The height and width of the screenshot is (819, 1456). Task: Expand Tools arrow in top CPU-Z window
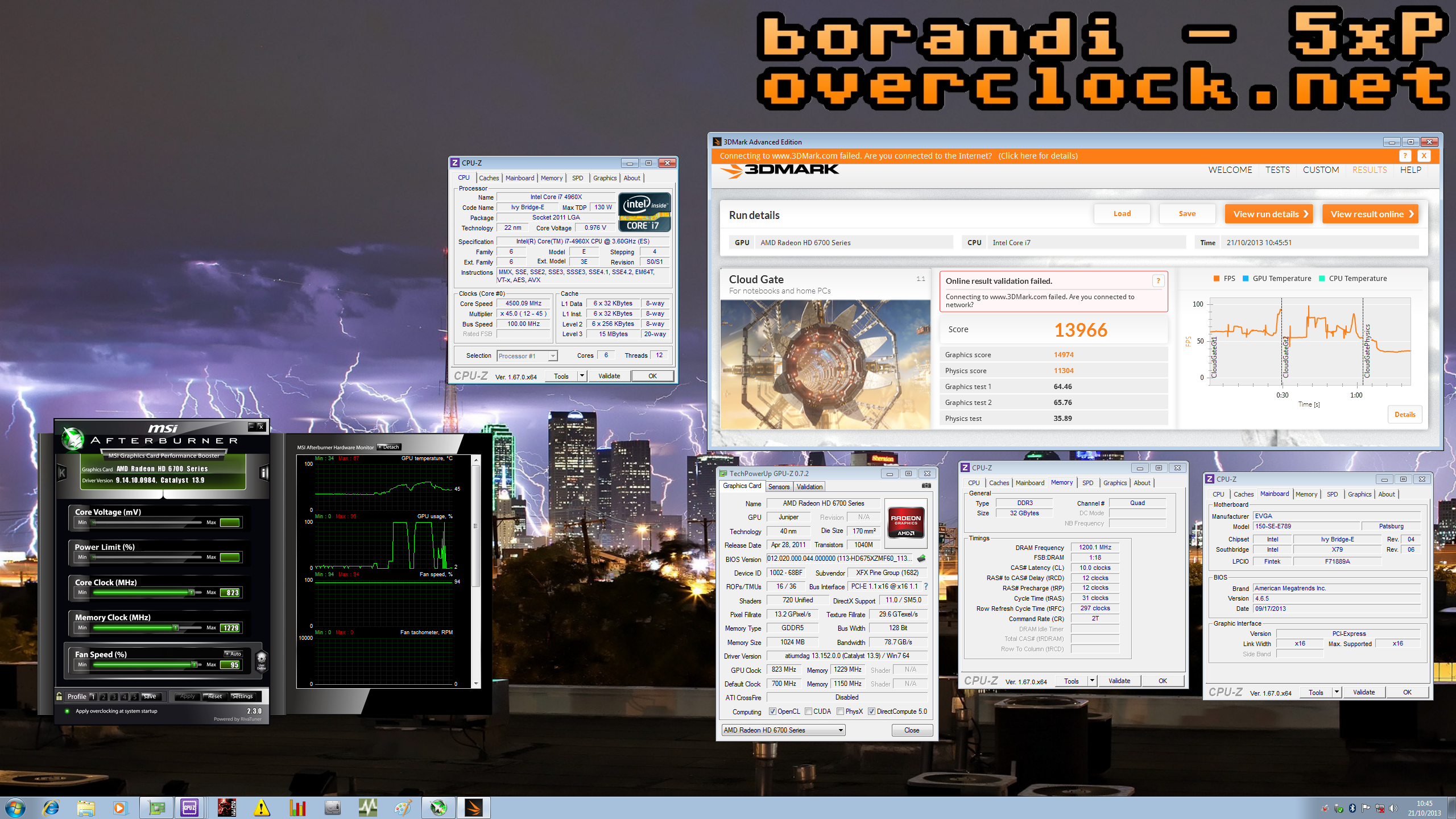(582, 376)
